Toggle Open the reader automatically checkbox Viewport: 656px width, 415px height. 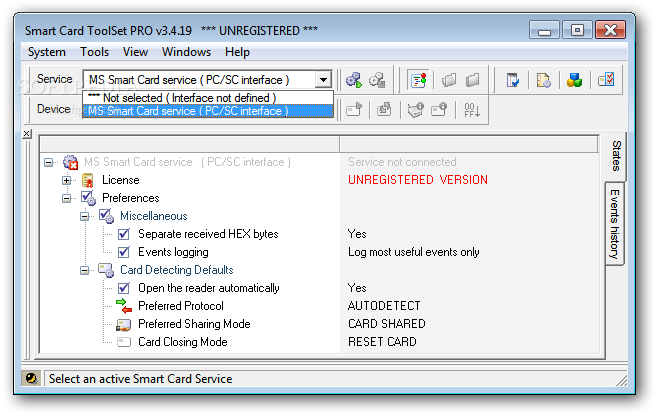pyautogui.click(x=124, y=288)
